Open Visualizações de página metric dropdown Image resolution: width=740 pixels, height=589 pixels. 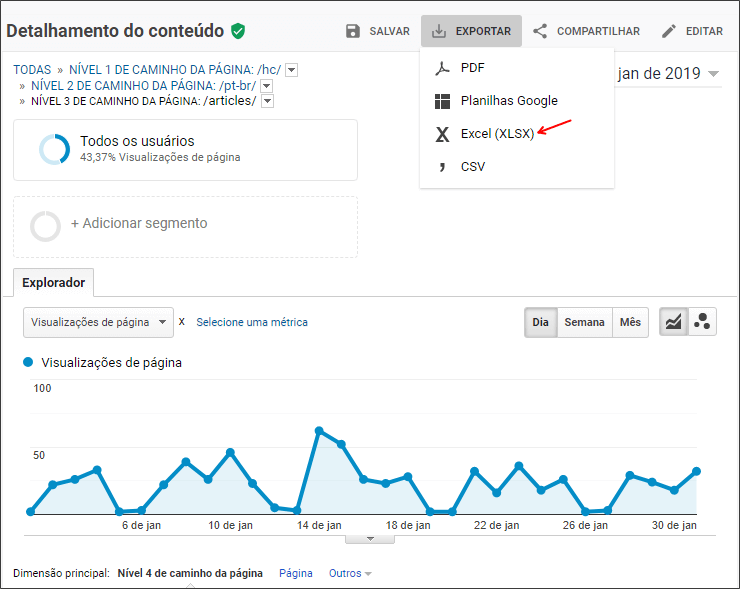pyautogui.click(x=98, y=322)
